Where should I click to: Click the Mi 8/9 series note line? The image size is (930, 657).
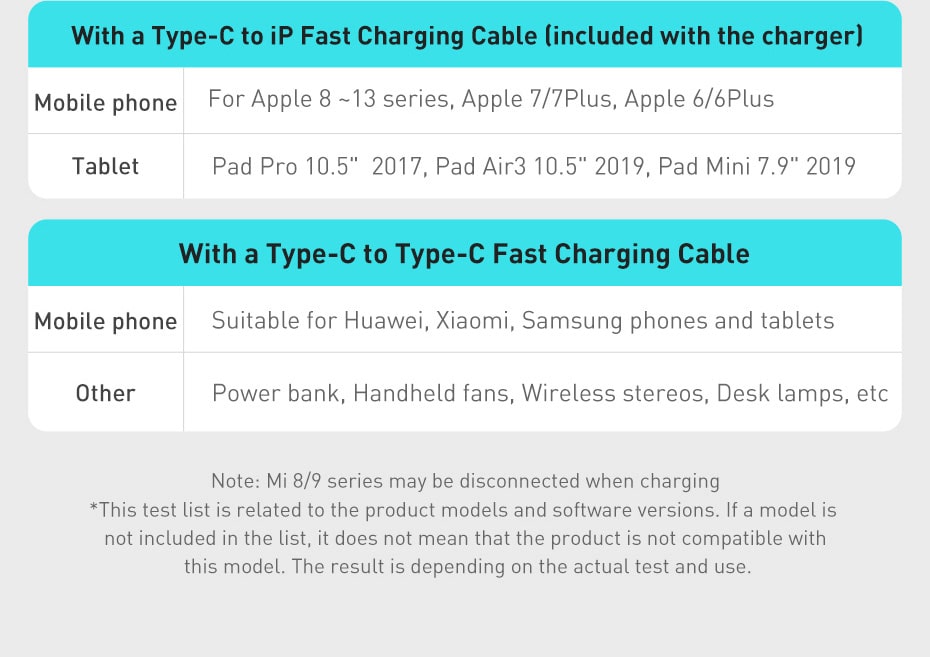click(x=465, y=481)
